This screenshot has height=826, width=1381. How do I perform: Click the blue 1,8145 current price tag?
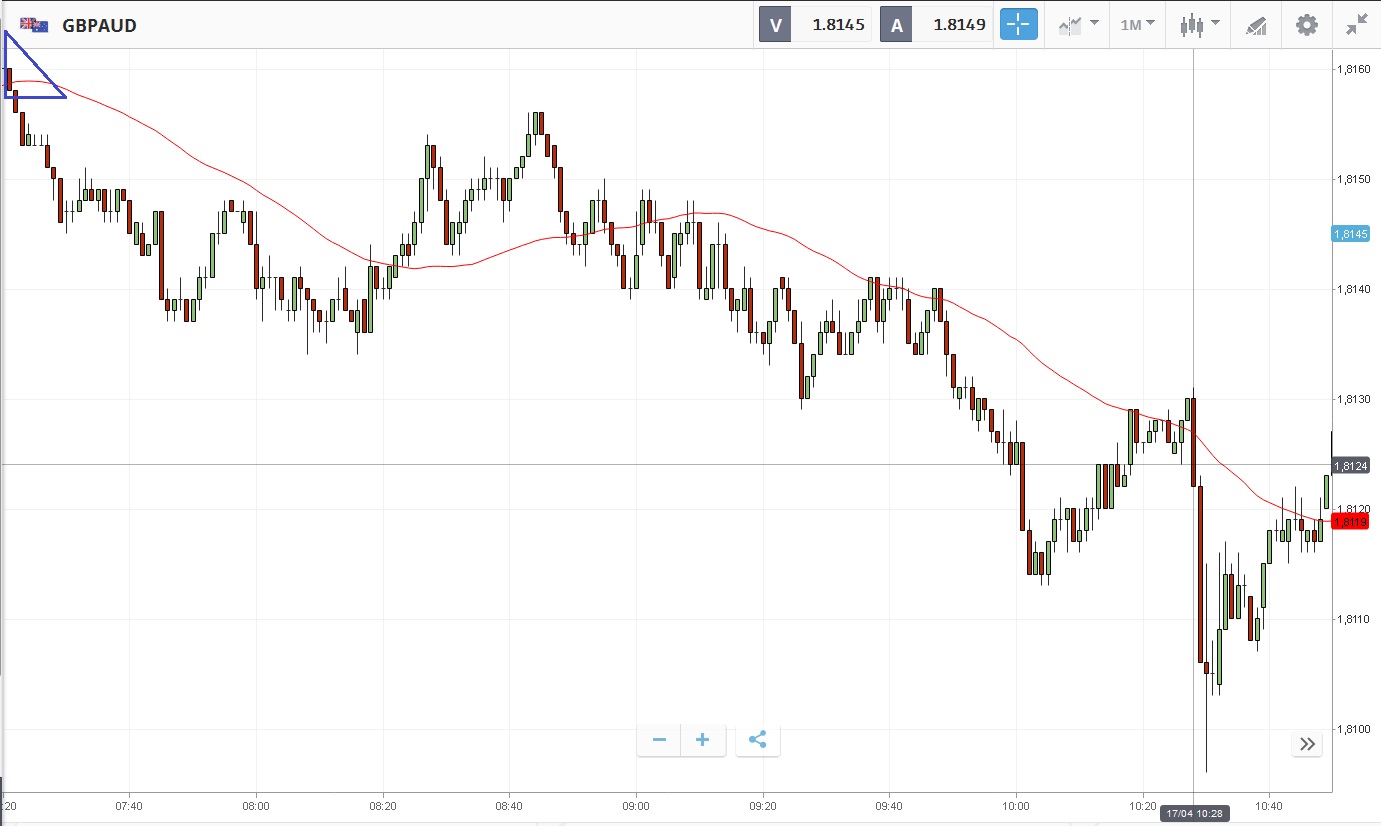point(1350,234)
